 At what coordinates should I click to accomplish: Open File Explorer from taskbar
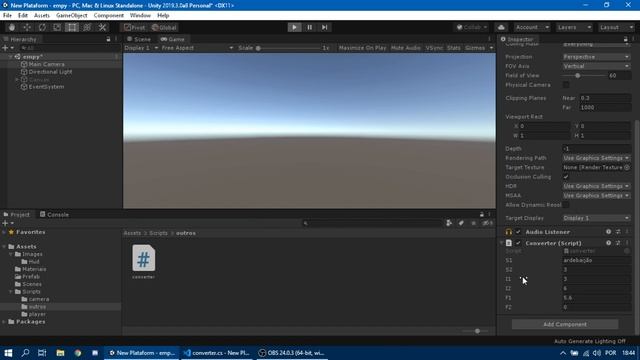pos(60,353)
